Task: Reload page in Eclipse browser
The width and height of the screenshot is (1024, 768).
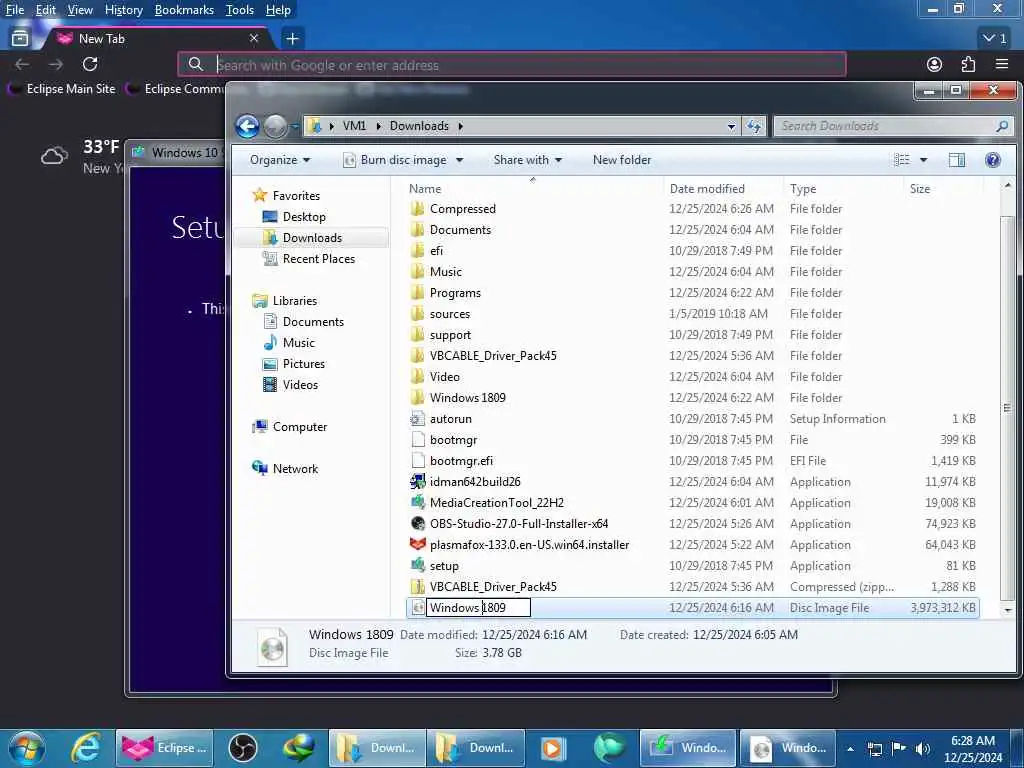Action: (x=90, y=64)
